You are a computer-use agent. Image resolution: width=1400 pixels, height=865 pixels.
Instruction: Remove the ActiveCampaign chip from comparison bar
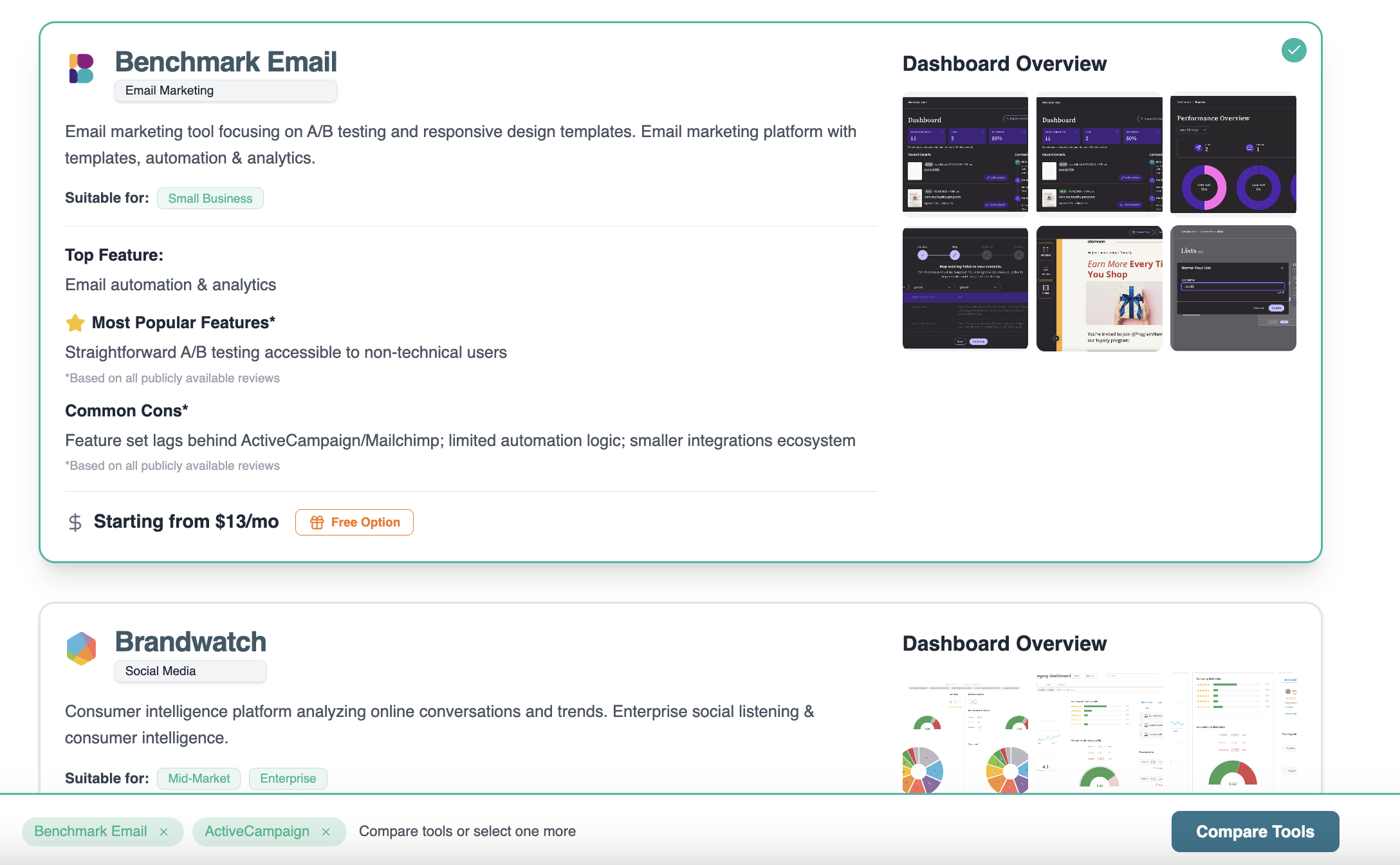[327, 831]
